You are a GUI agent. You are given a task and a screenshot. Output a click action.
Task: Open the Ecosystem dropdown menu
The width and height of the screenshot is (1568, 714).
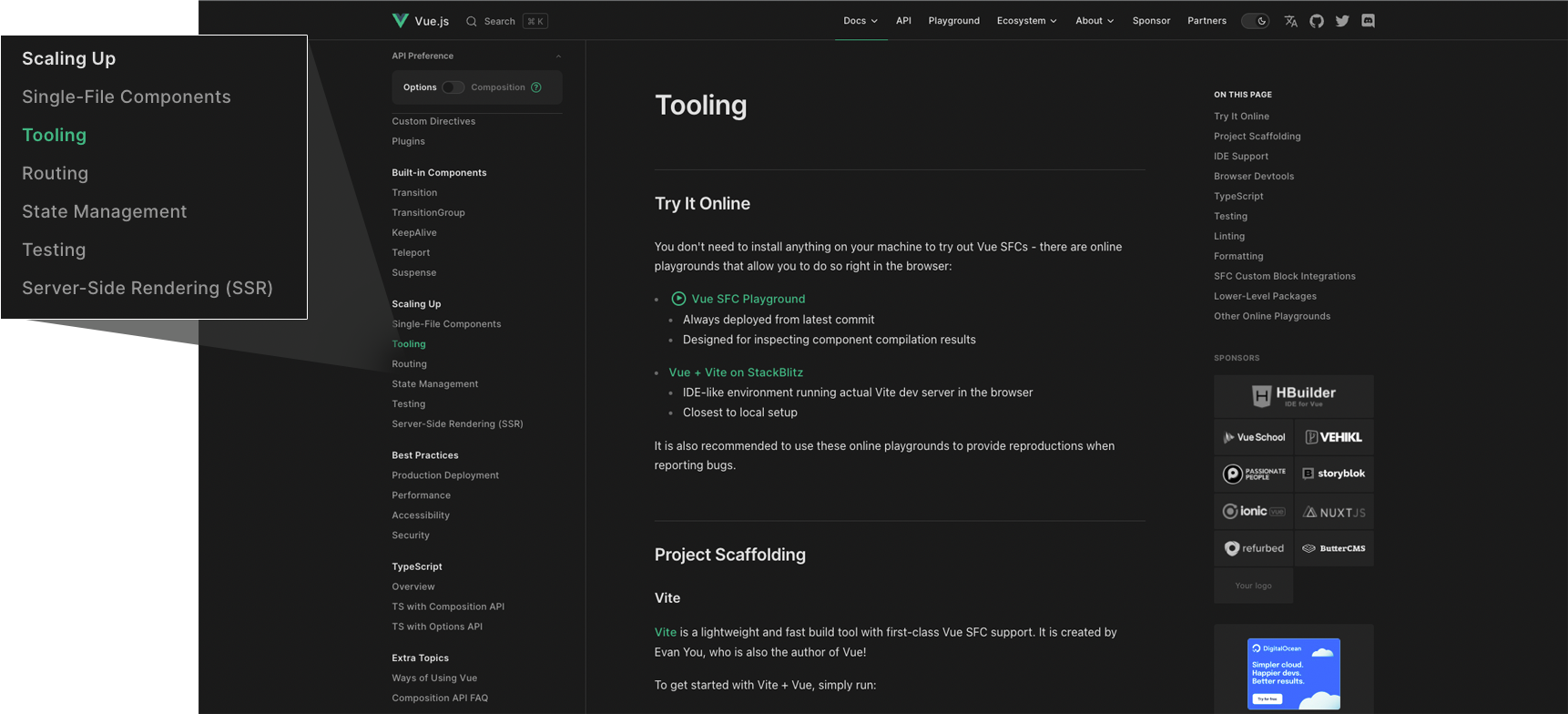pos(1026,21)
